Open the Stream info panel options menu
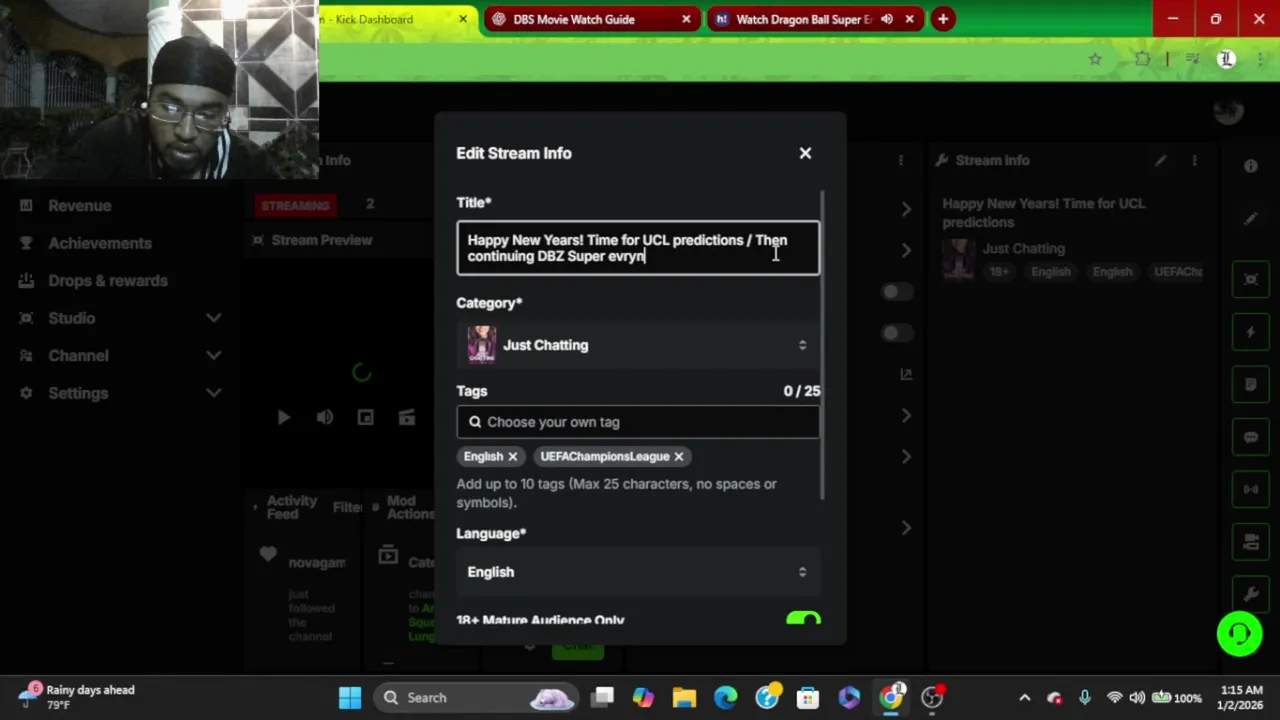1280x720 pixels. tap(1194, 160)
